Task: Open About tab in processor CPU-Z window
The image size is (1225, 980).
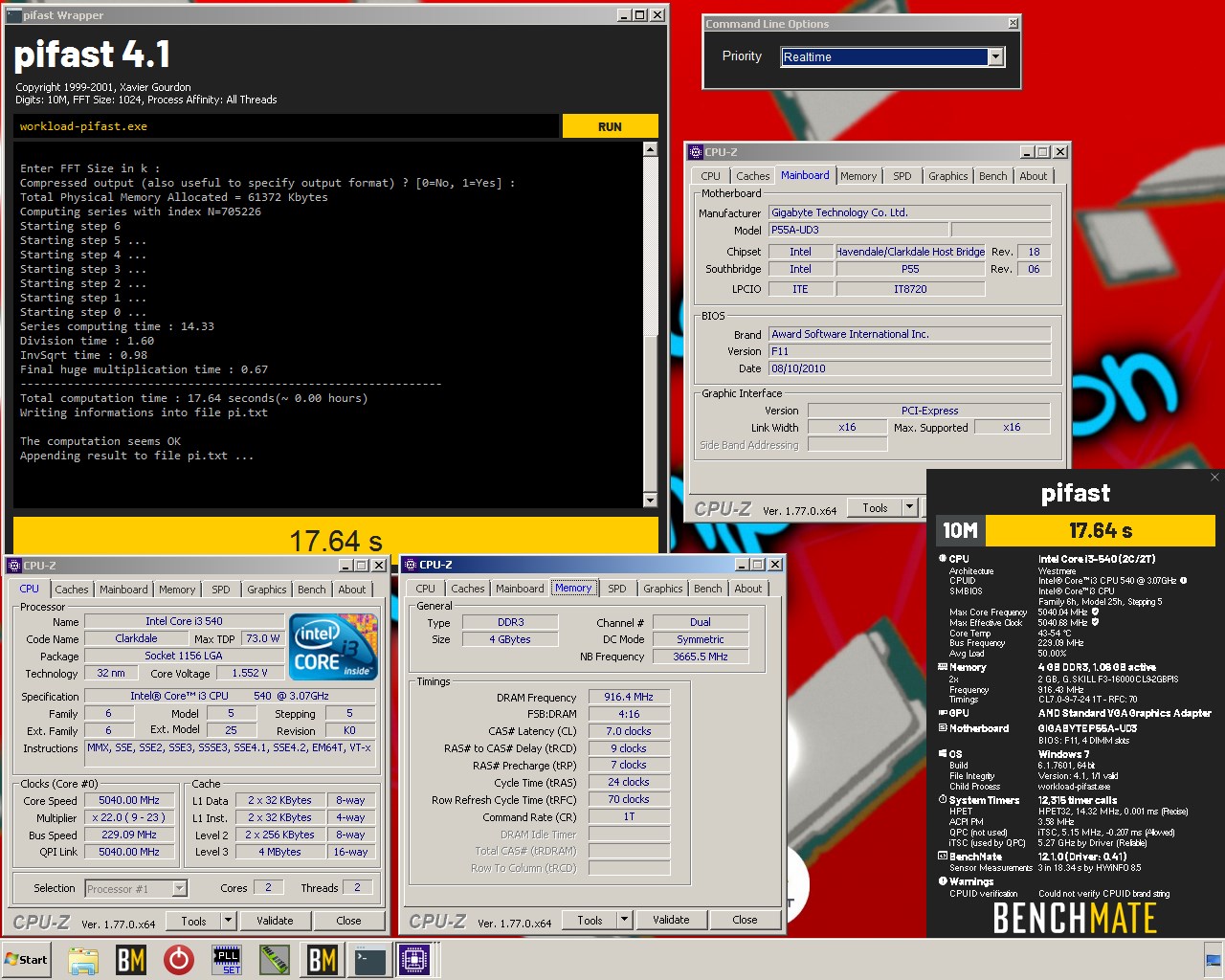Action: tap(352, 590)
